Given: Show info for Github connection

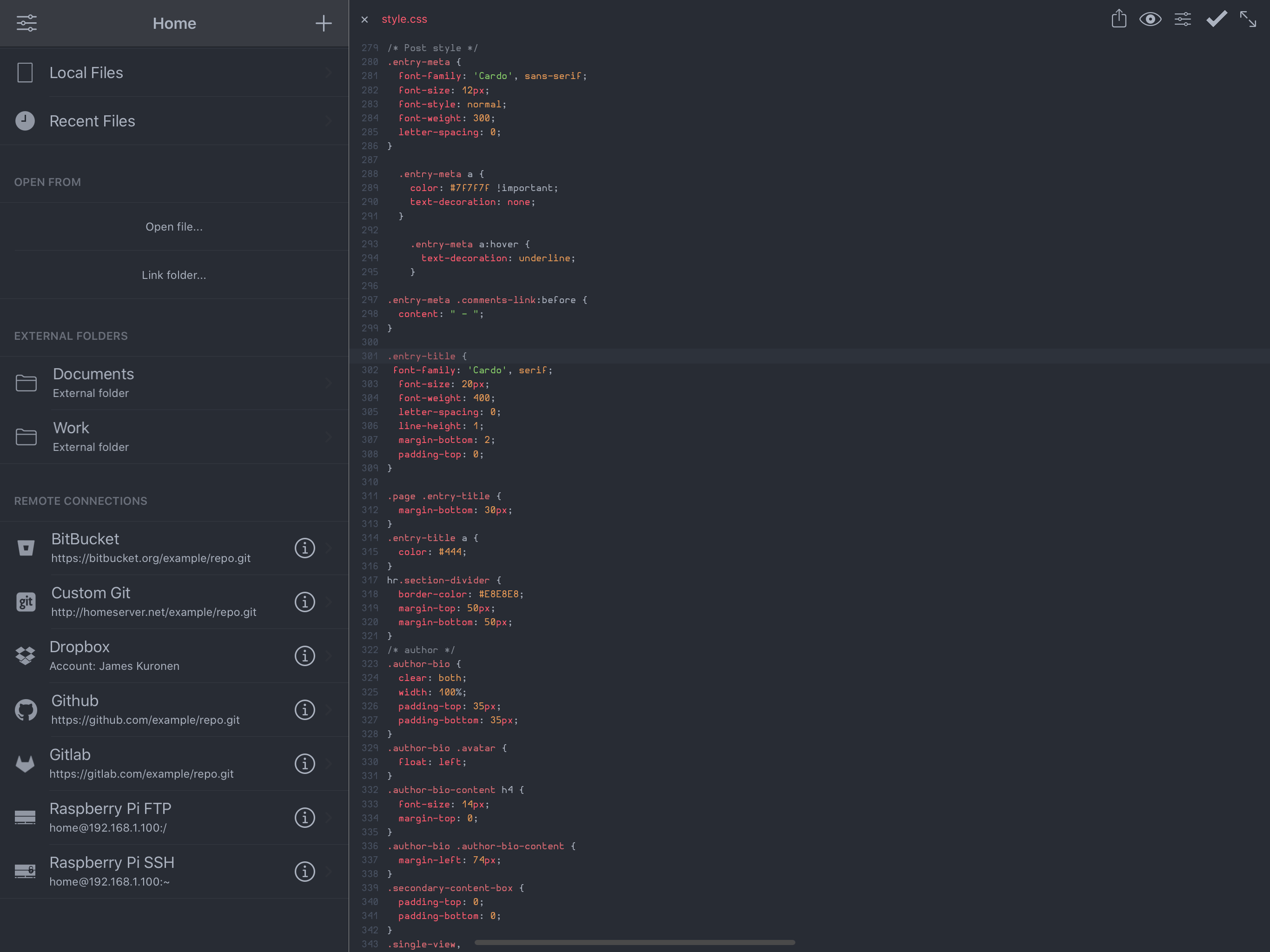Looking at the screenshot, I should click(305, 710).
